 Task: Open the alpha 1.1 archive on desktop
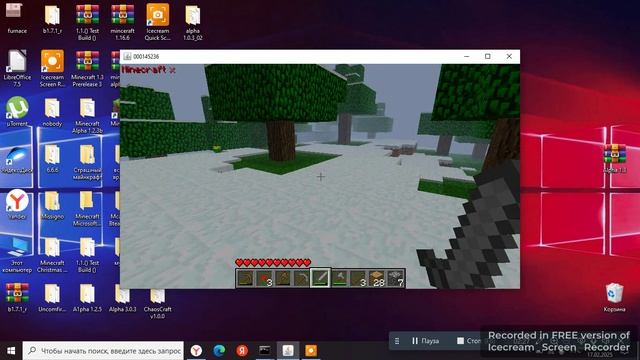tap(614, 158)
